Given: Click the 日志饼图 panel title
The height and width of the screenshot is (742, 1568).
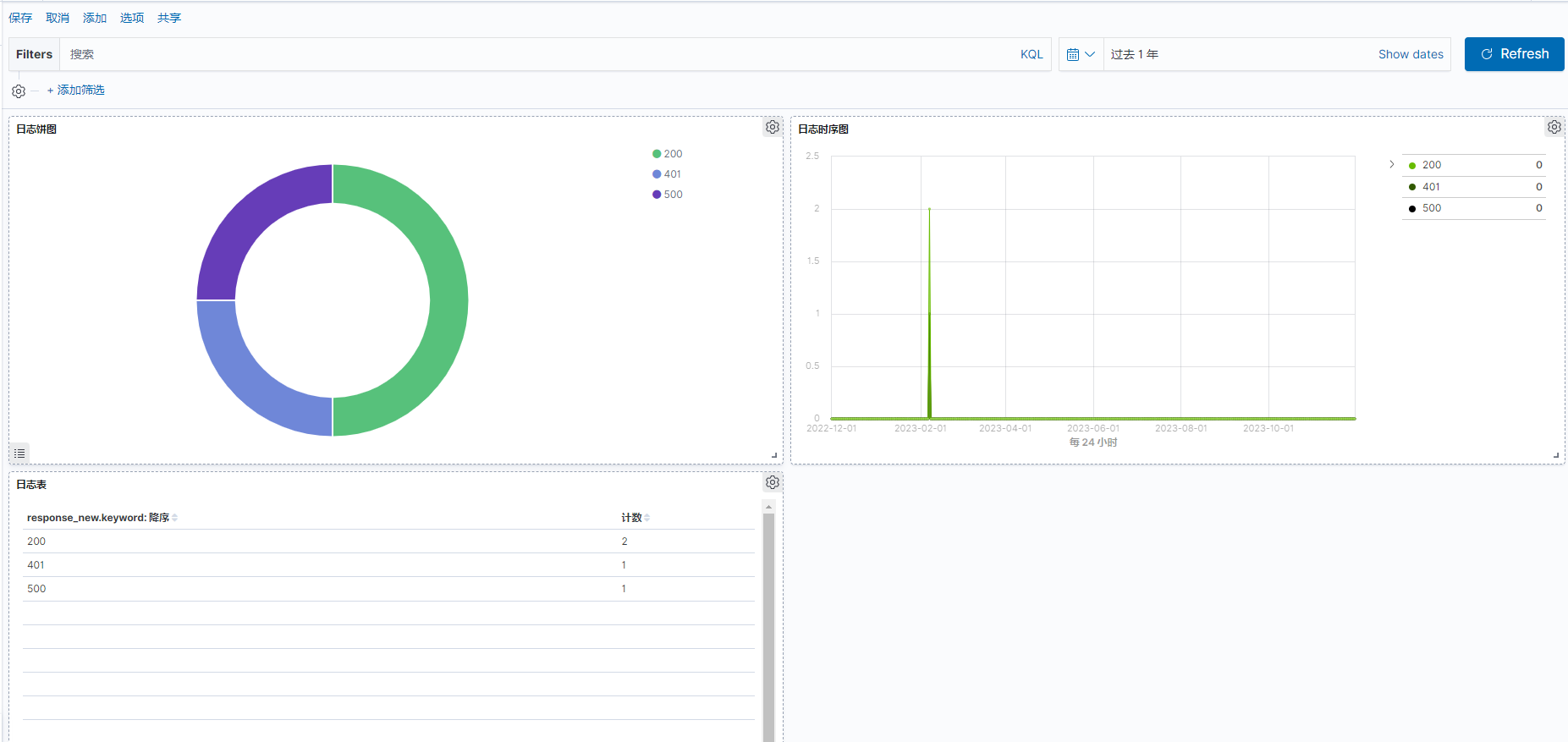Looking at the screenshot, I should click(36, 129).
